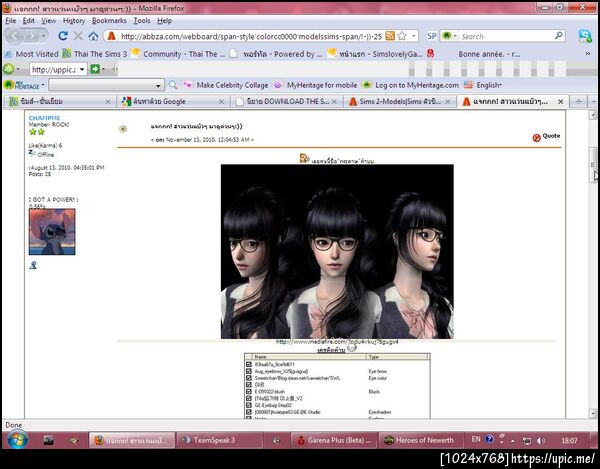Toggle checkbox for E-091022 blush row

[x=249, y=392]
